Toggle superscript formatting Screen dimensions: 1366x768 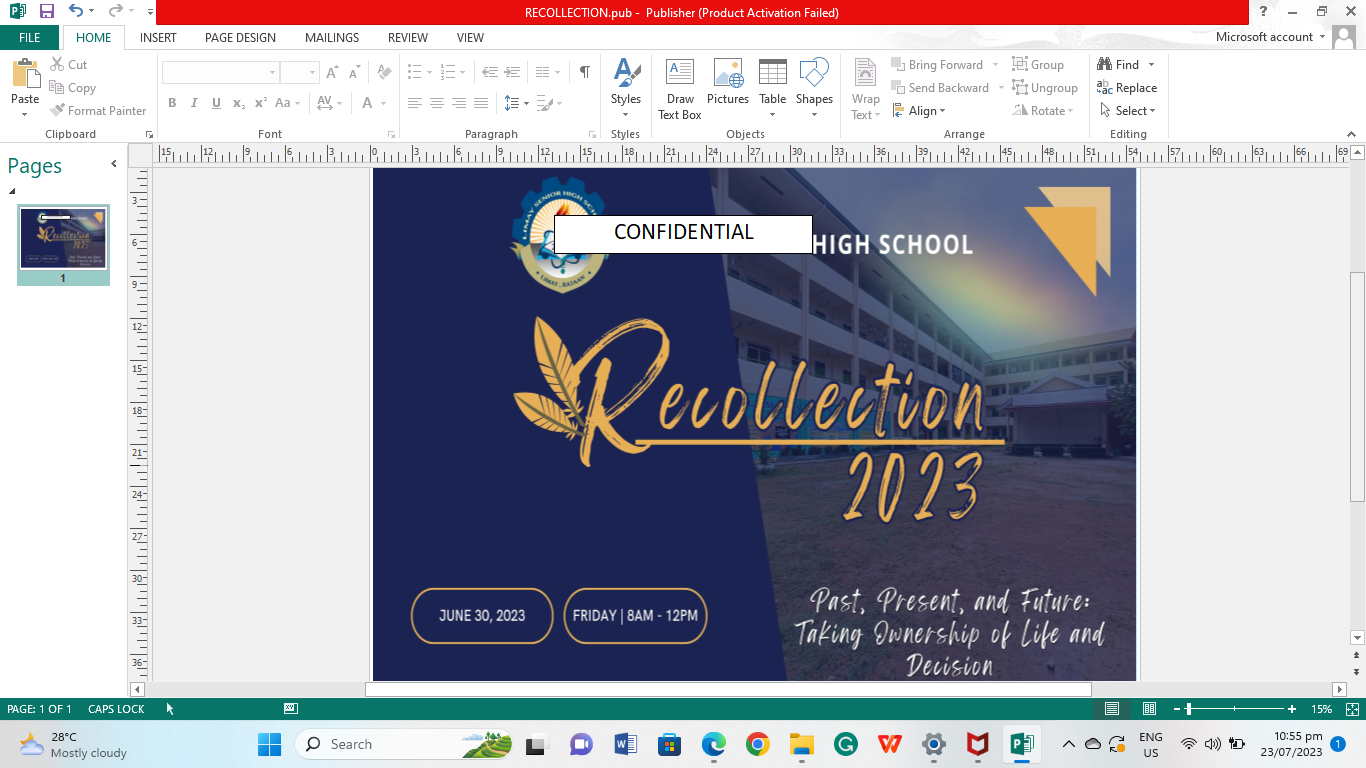pyautogui.click(x=260, y=103)
